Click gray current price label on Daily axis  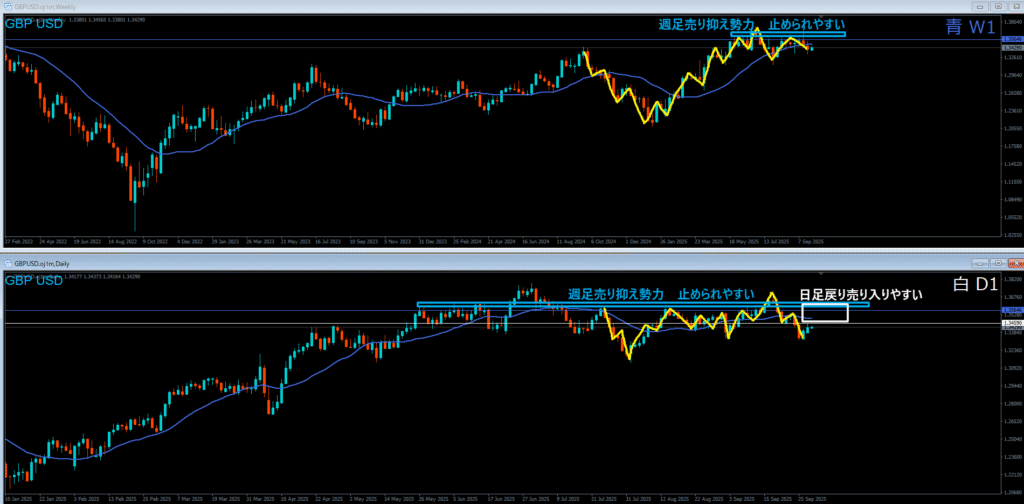tap(1011, 324)
